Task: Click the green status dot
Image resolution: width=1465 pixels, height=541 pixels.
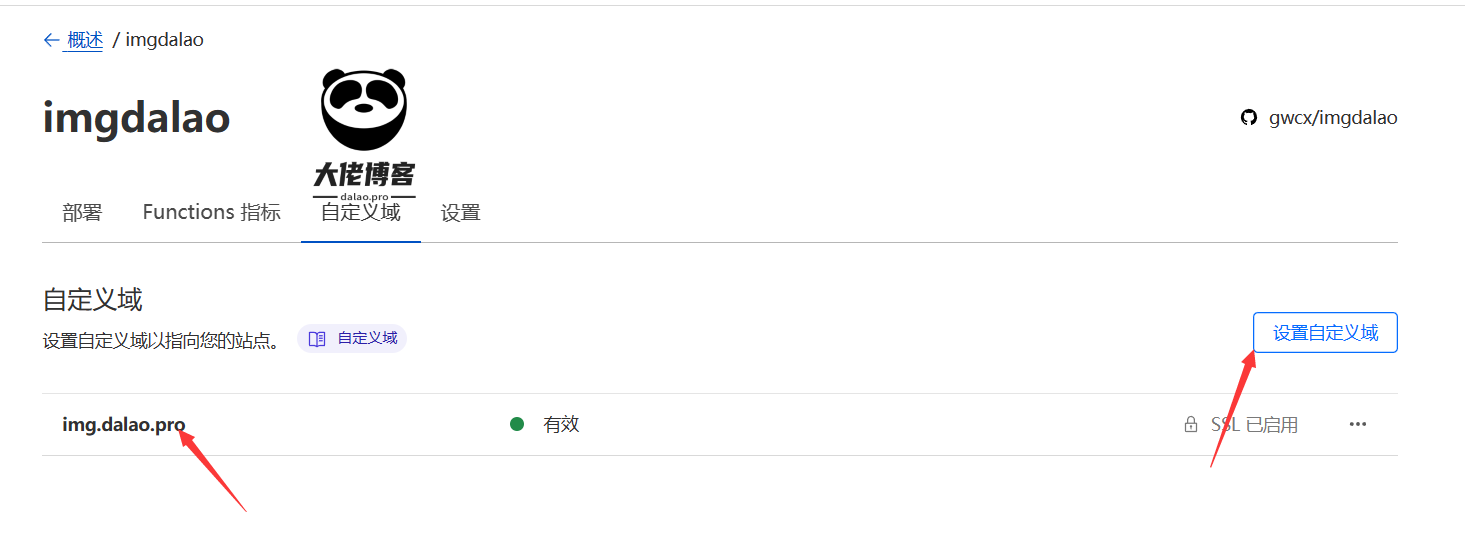Action: [517, 424]
